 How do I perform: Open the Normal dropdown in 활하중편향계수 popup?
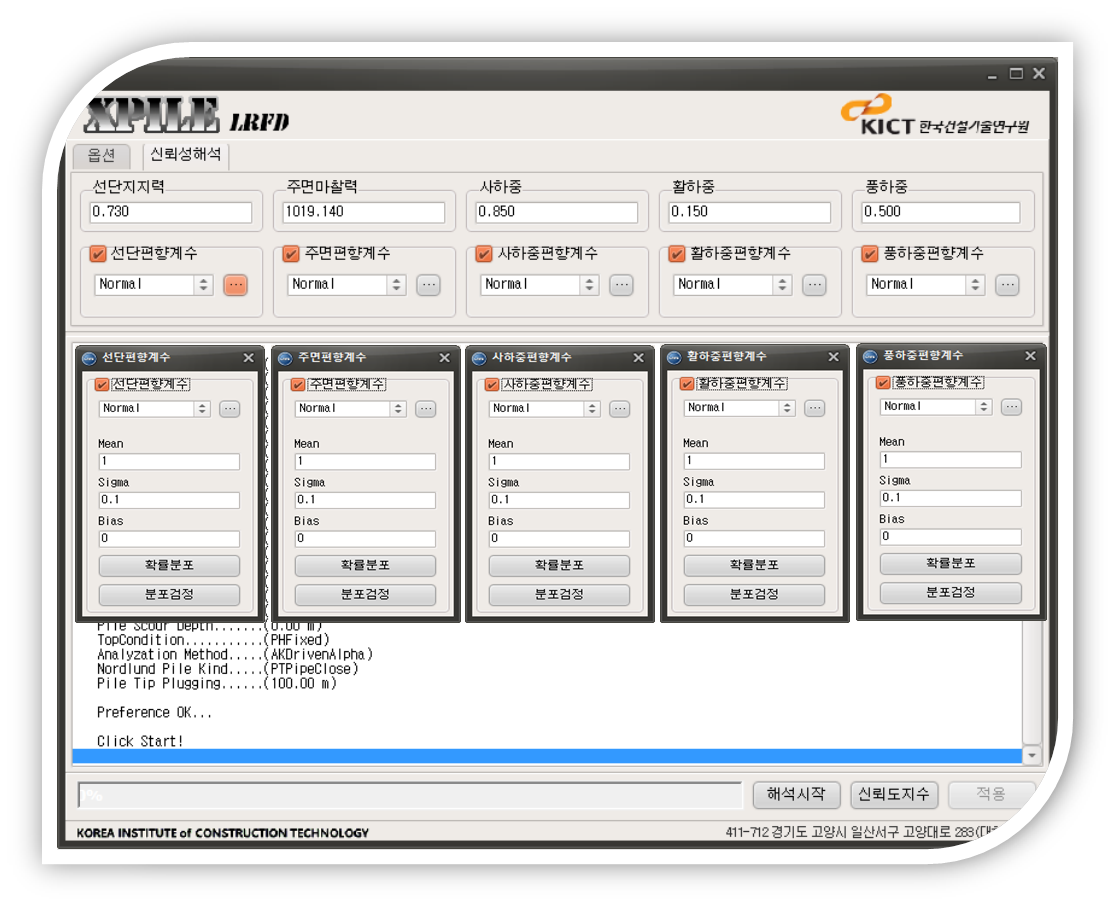click(x=740, y=408)
